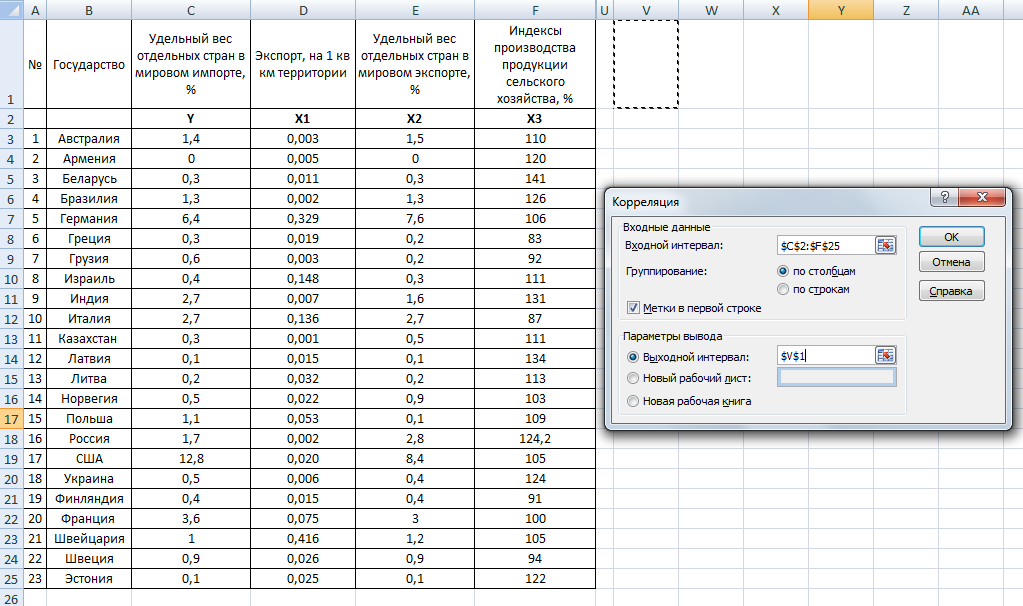
Task: Click cell with value 0,148 for Израиль
Action: (303, 279)
